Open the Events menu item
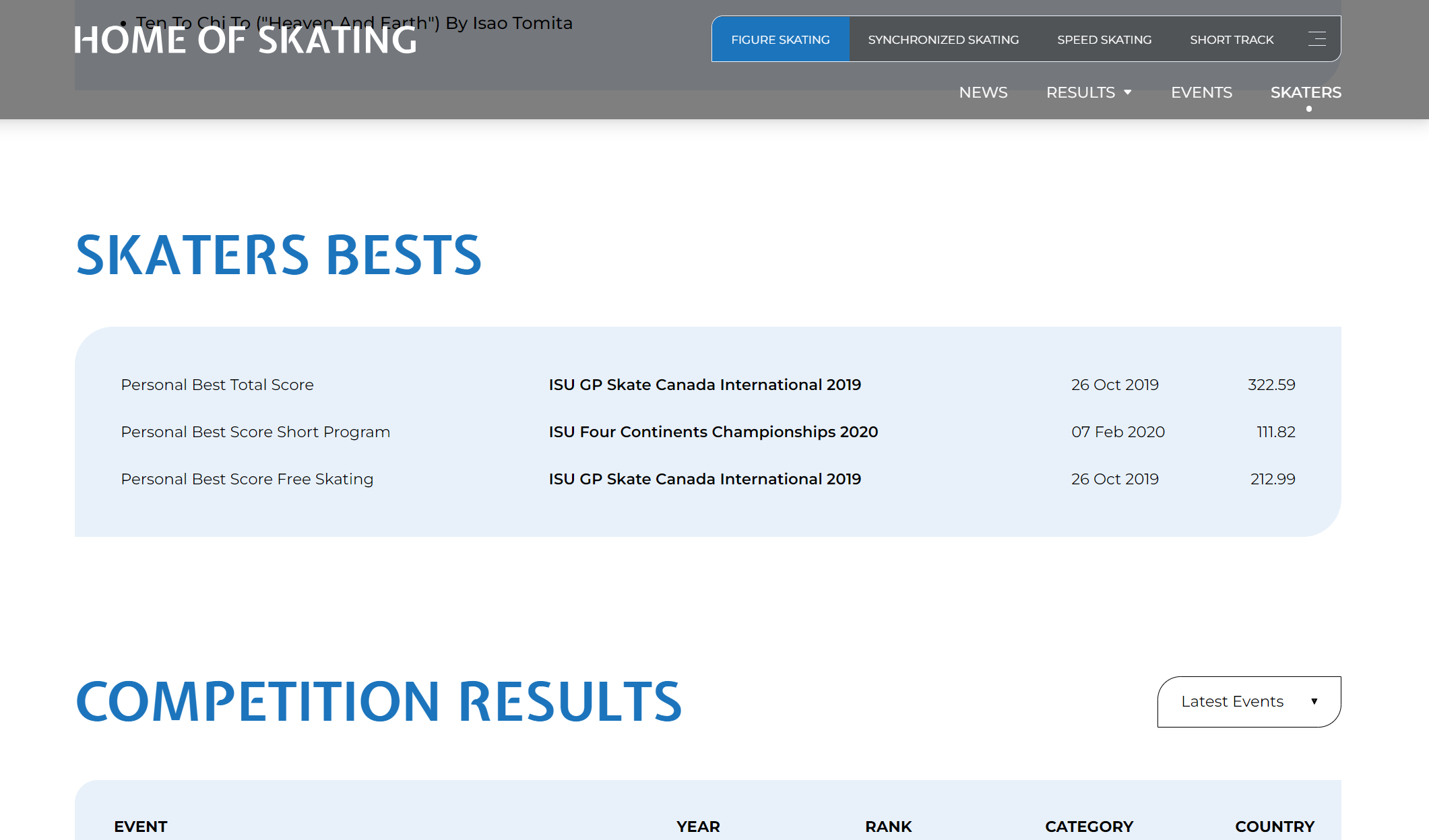 tap(1201, 92)
